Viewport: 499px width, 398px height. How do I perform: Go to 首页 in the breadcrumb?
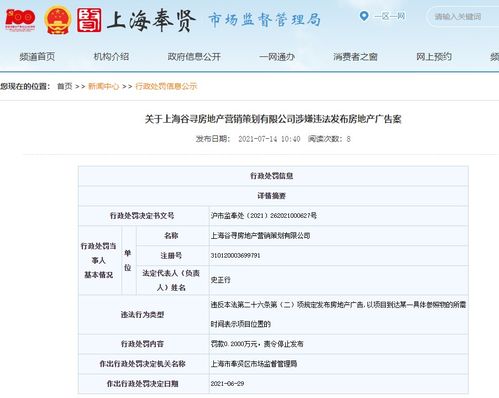65,86
